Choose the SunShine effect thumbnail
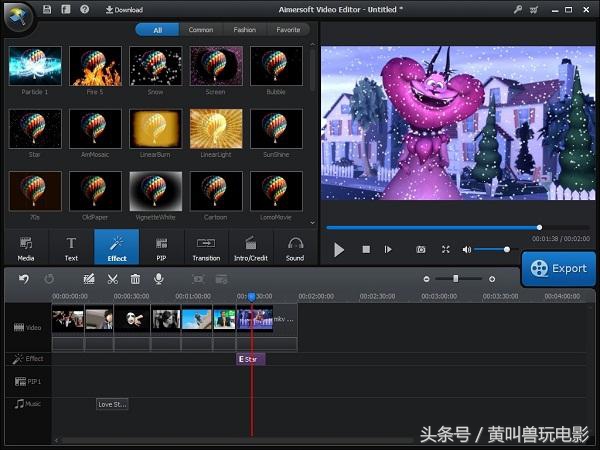 tap(276, 129)
